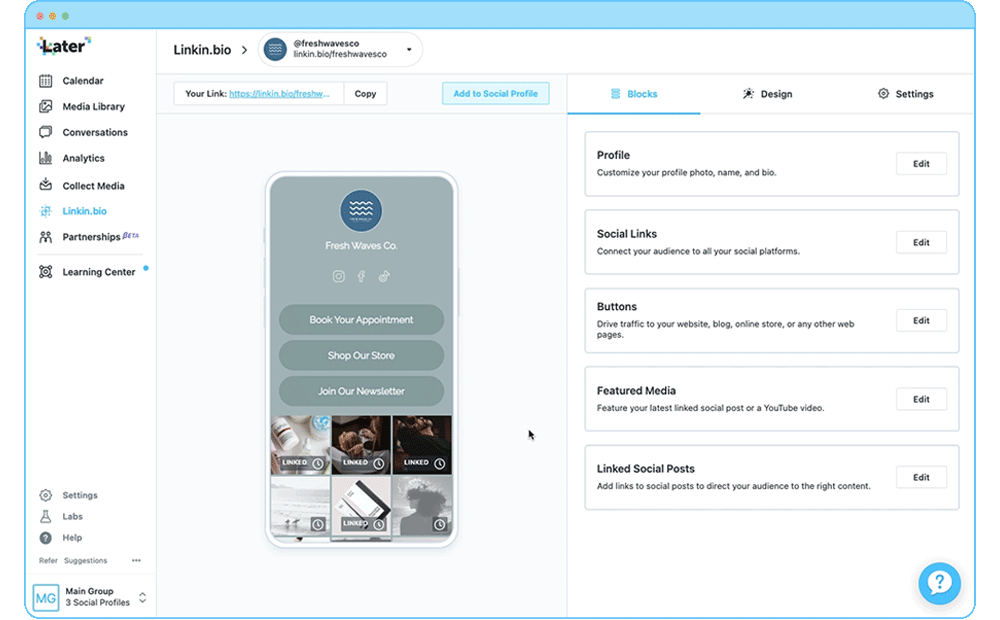
Task: Click the Linkin.bio sidebar icon
Action: click(x=45, y=211)
